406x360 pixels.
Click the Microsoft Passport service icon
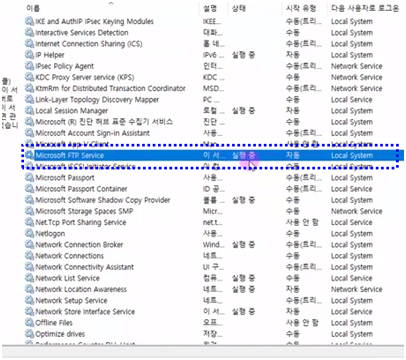click(x=29, y=178)
